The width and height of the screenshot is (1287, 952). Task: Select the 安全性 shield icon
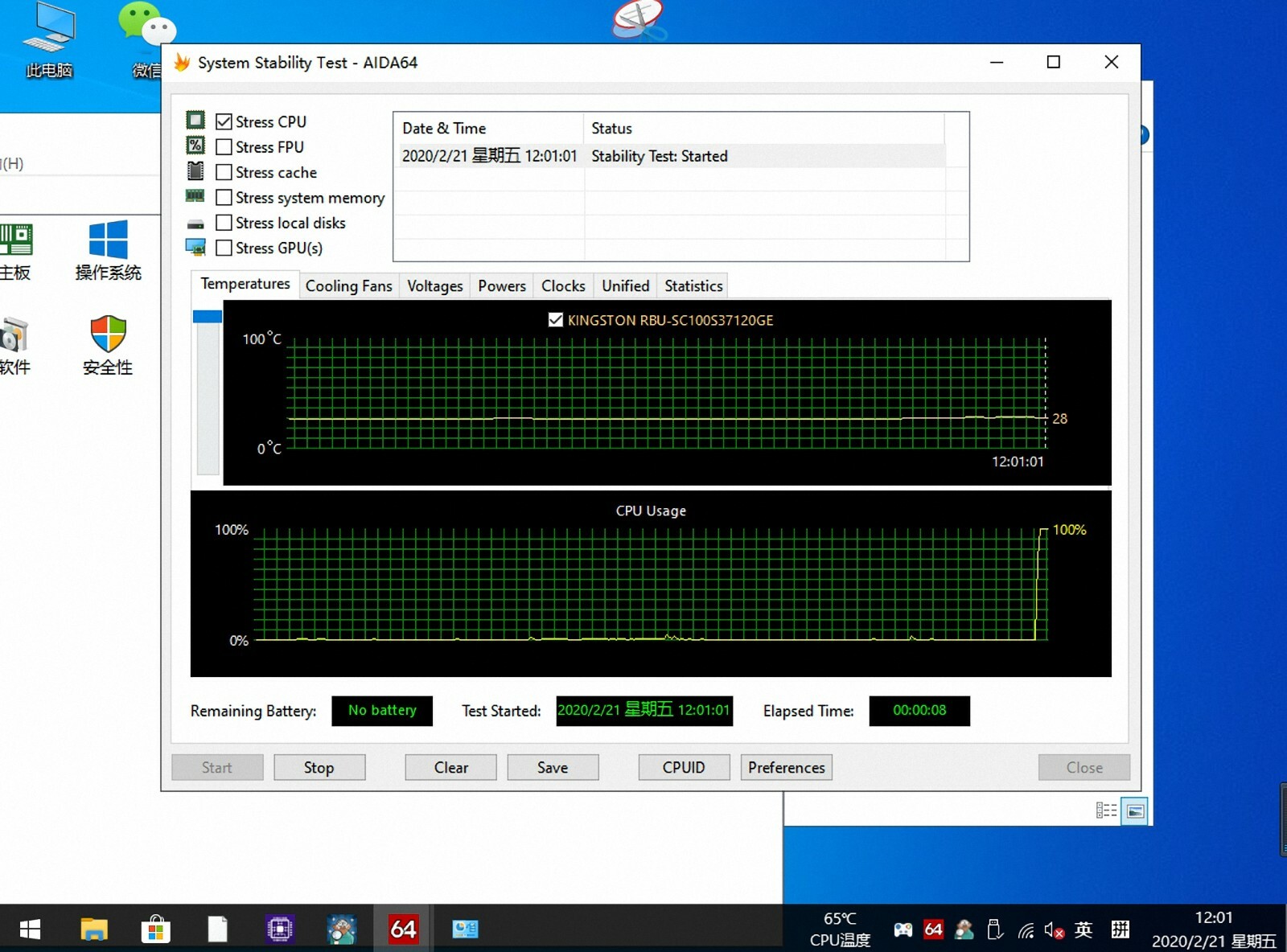point(108,345)
